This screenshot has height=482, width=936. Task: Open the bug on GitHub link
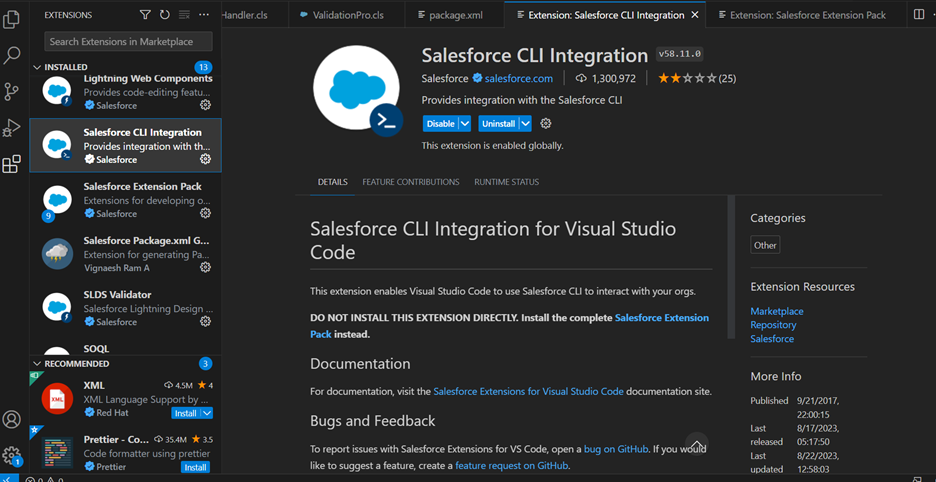point(616,449)
